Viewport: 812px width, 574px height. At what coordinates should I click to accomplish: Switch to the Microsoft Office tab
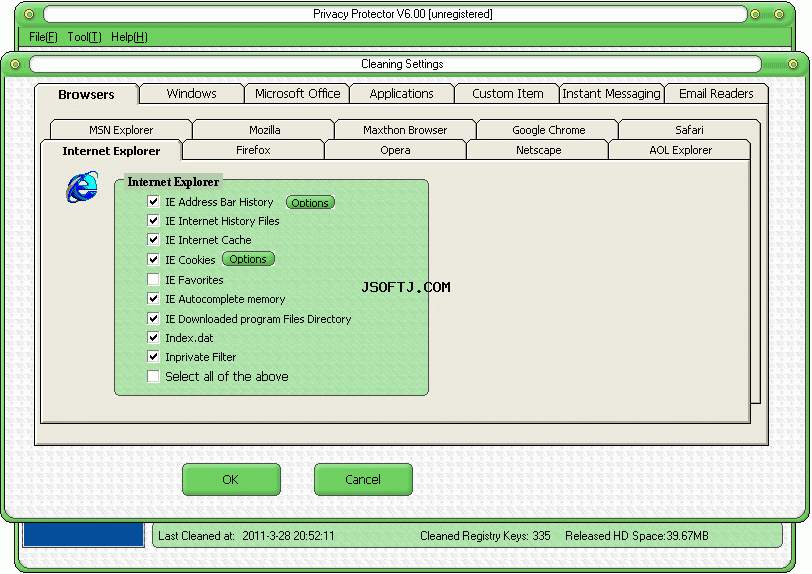(x=297, y=94)
